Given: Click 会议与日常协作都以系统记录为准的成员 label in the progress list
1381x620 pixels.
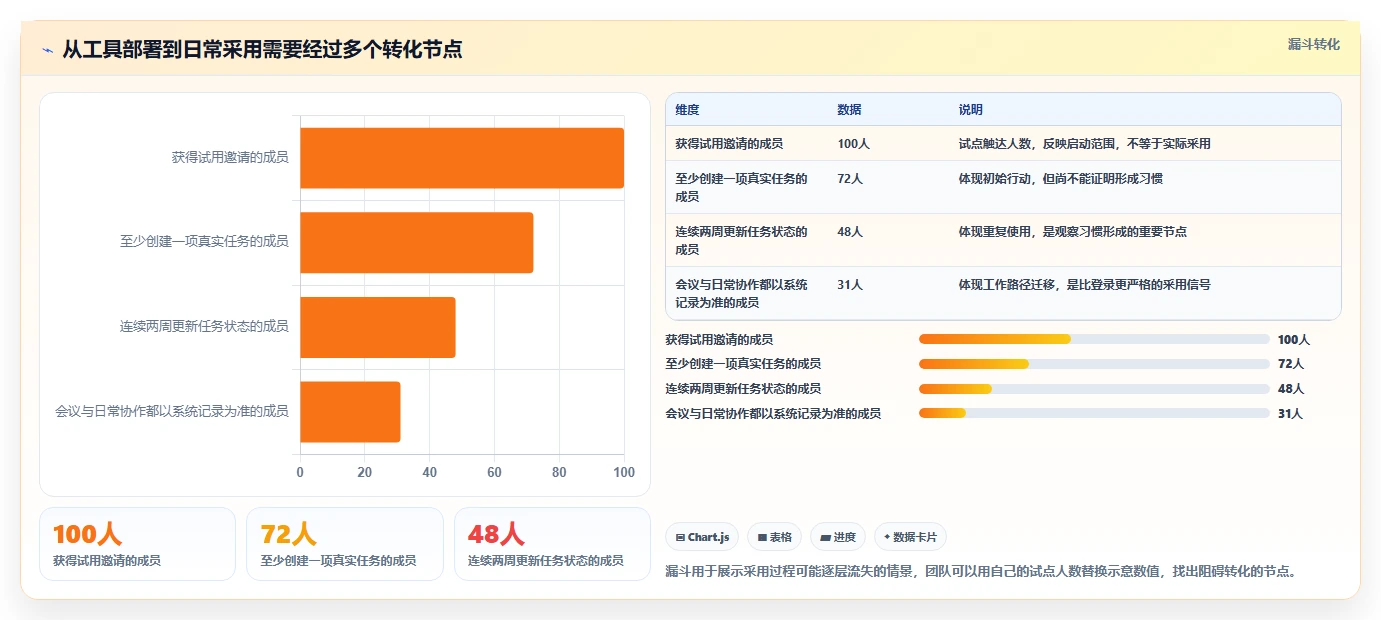Looking at the screenshot, I should click(x=773, y=413).
